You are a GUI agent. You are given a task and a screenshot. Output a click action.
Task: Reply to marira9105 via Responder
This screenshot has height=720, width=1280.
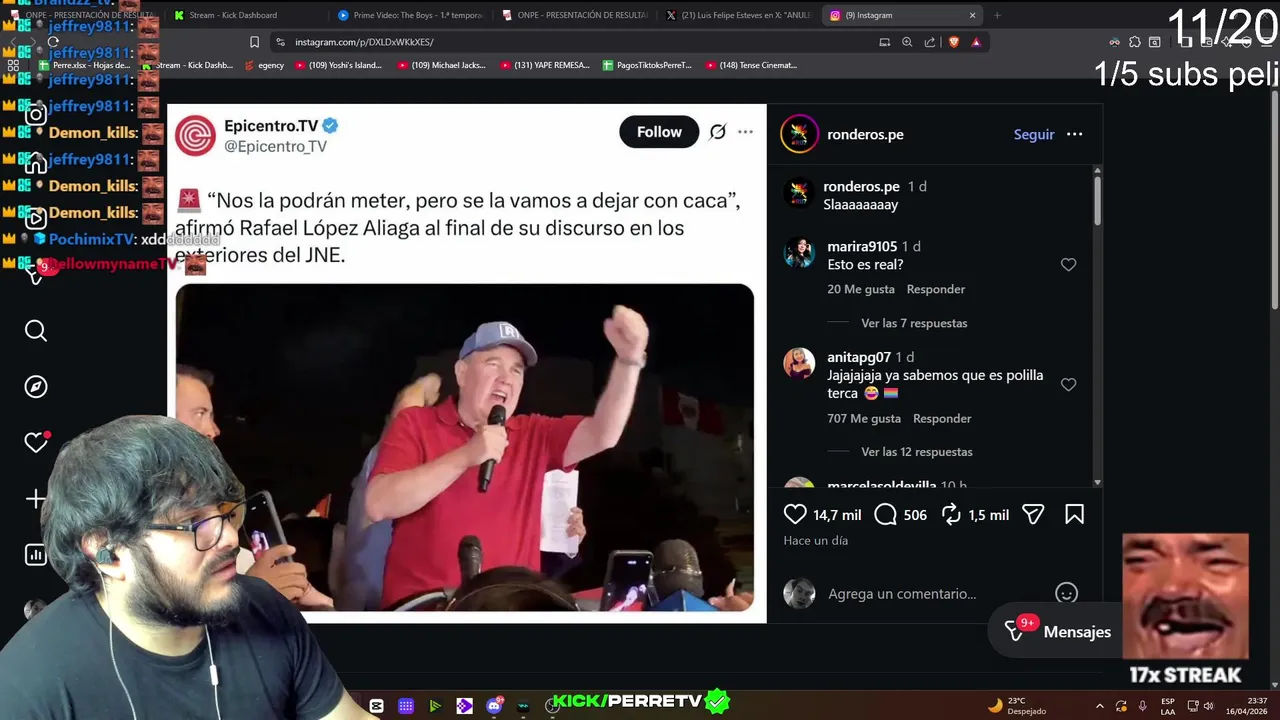point(936,289)
